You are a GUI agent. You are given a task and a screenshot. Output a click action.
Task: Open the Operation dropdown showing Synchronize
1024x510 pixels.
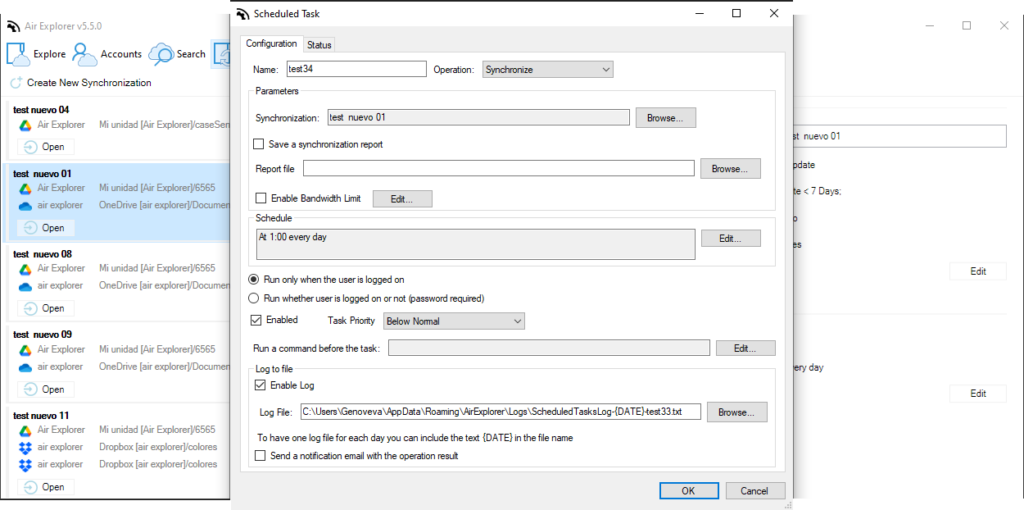[548, 69]
